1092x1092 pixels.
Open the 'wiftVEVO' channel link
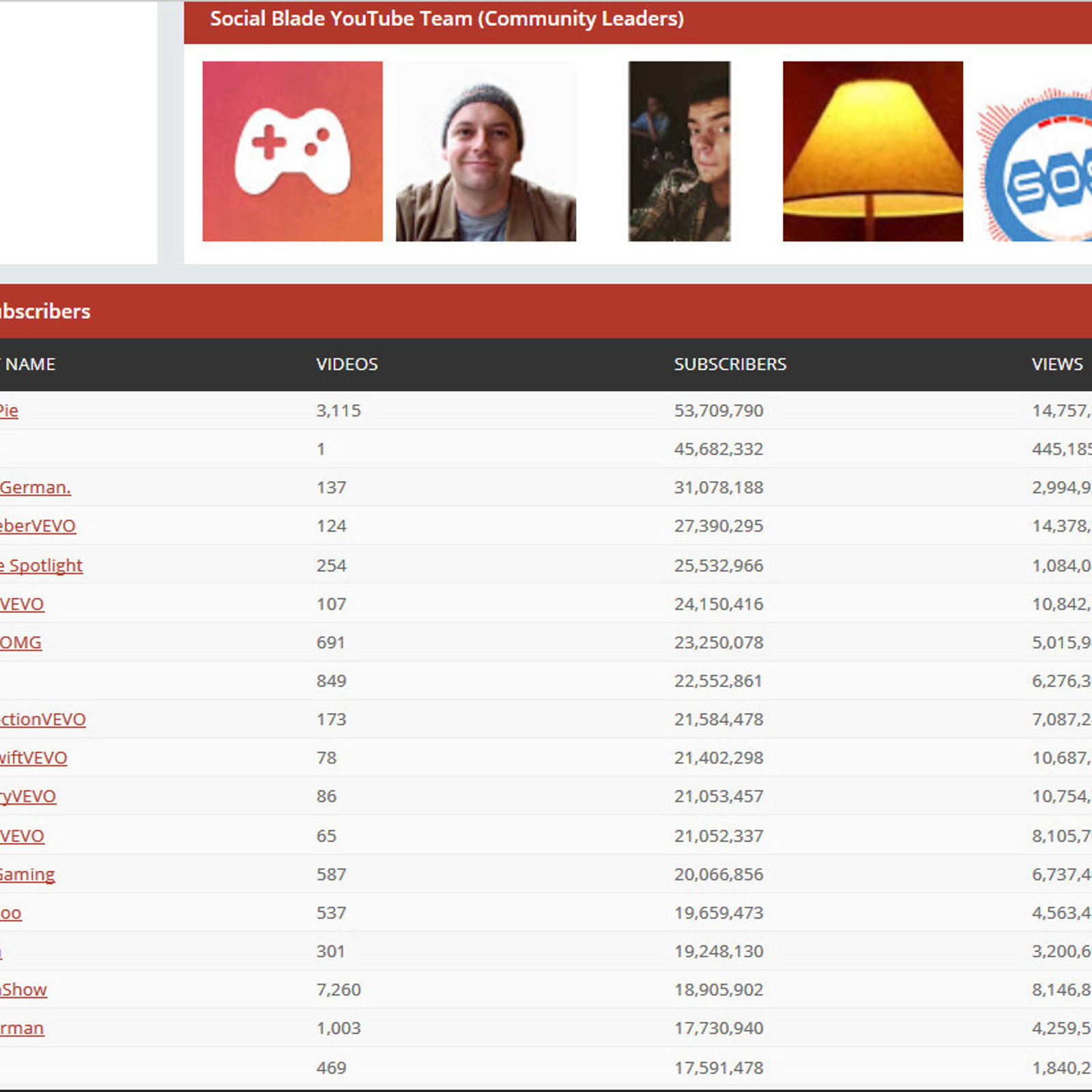33,758
